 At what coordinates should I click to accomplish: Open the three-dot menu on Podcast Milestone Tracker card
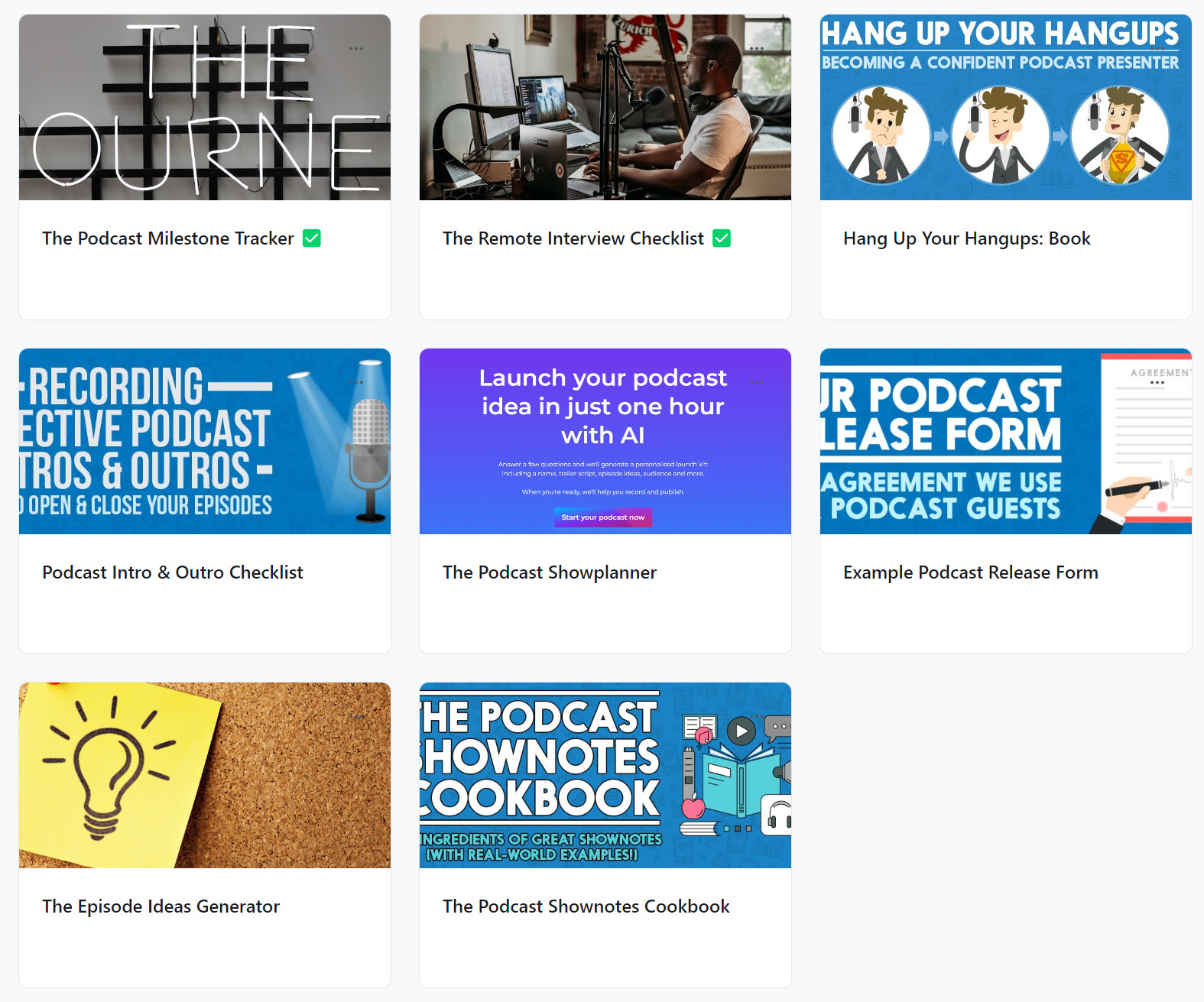[x=356, y=48]
